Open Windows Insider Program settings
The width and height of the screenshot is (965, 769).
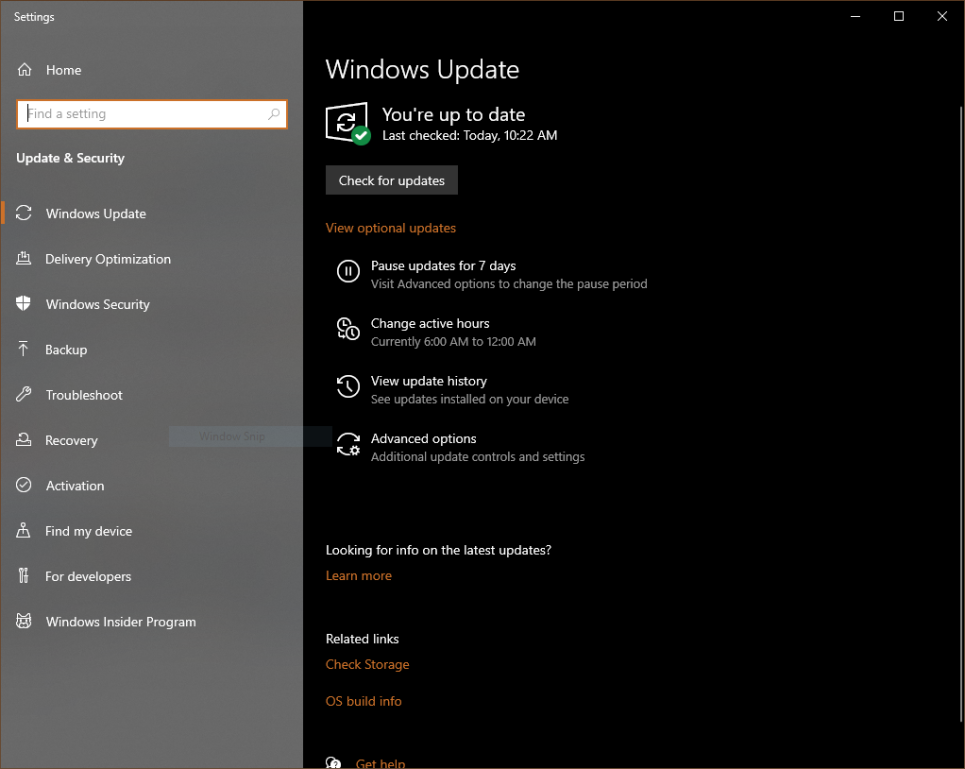120,622
